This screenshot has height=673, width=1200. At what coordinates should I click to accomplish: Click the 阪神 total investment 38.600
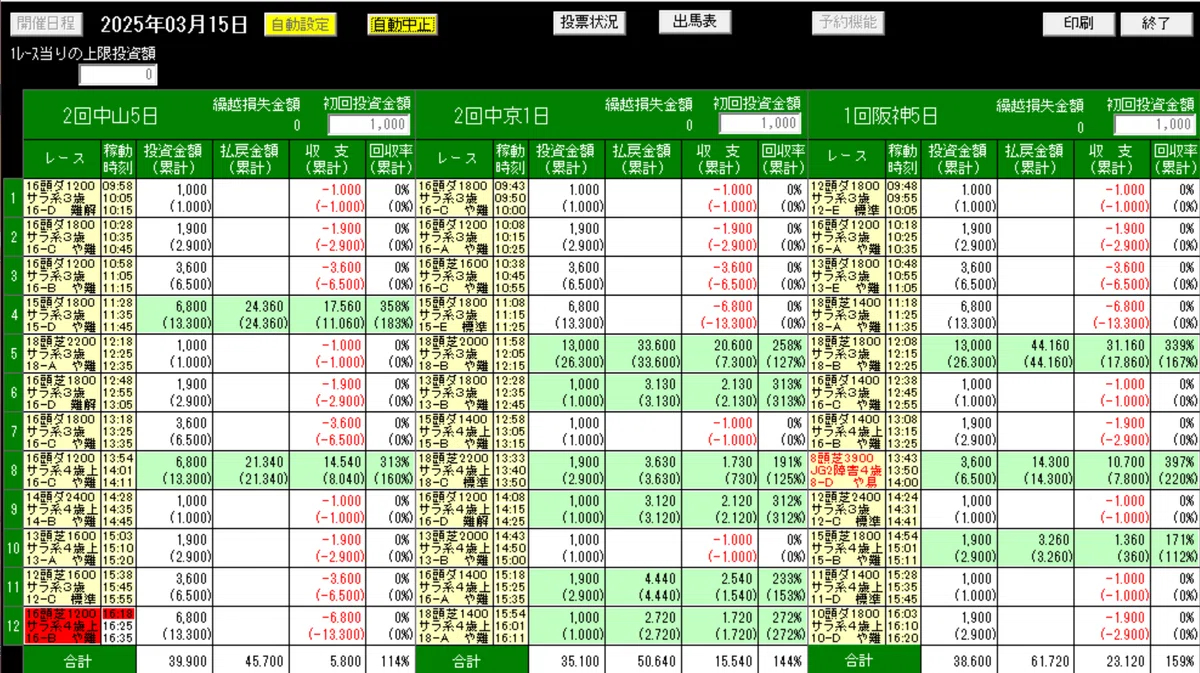click(960, 660)
